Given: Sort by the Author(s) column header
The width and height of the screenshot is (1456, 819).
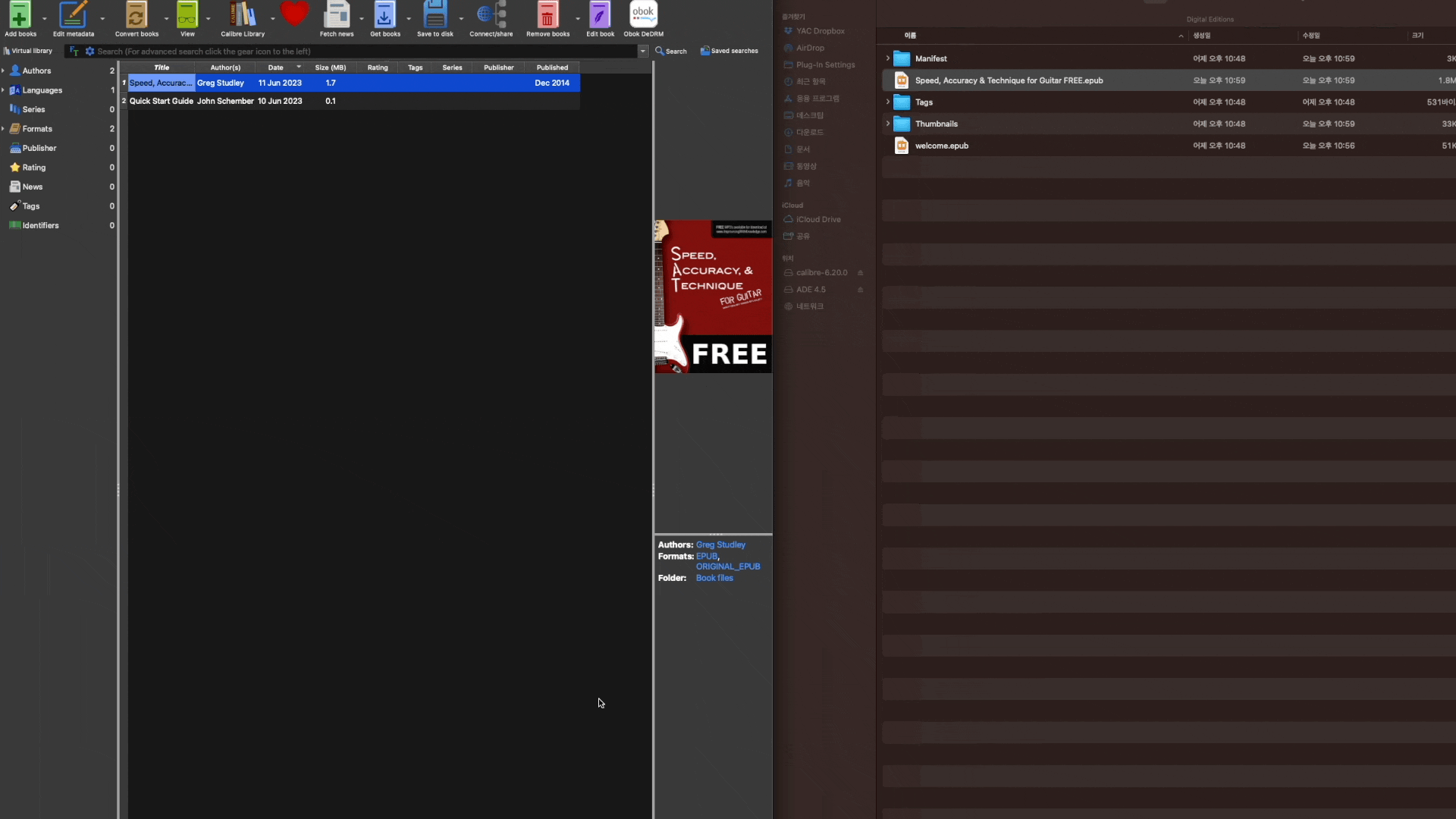Looking at the screenshot, I should point(225,67).
